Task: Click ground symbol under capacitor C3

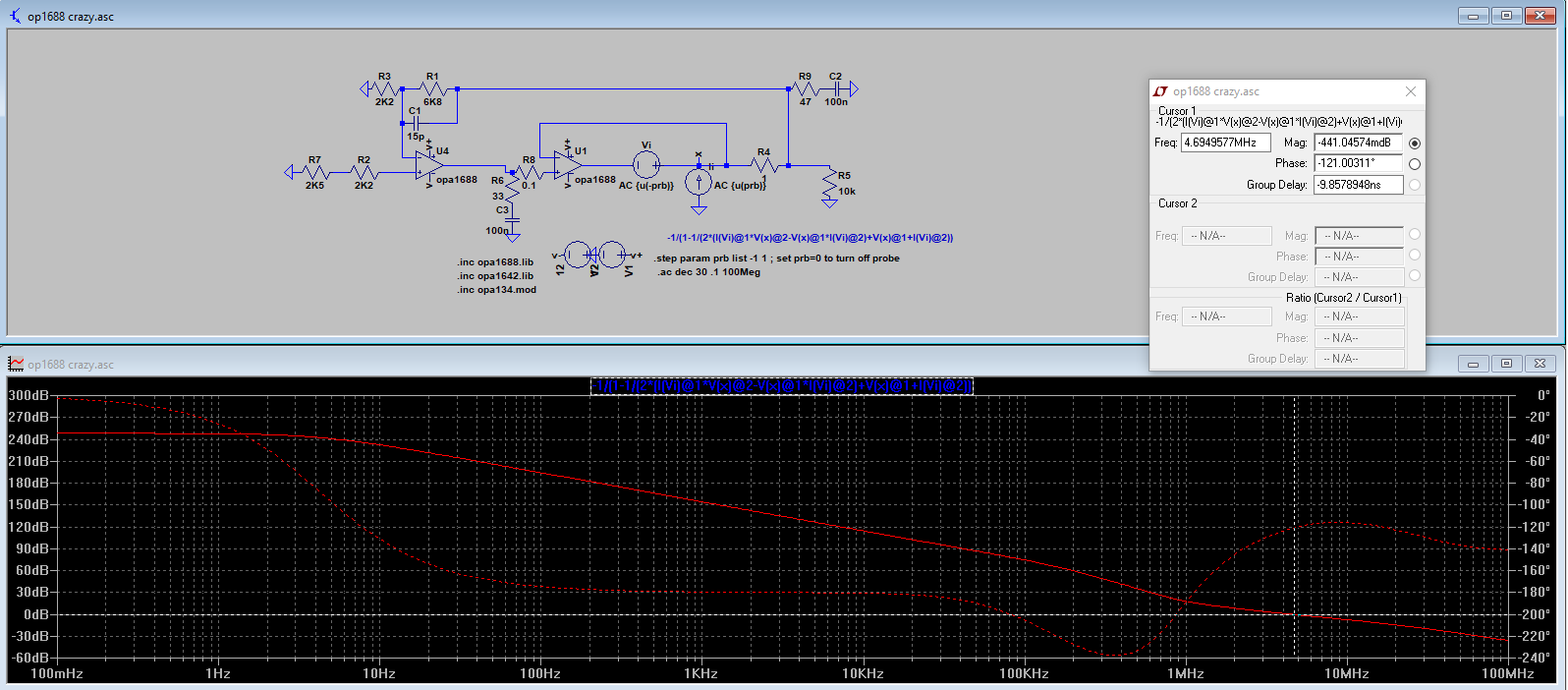Action: coord(512,237)
